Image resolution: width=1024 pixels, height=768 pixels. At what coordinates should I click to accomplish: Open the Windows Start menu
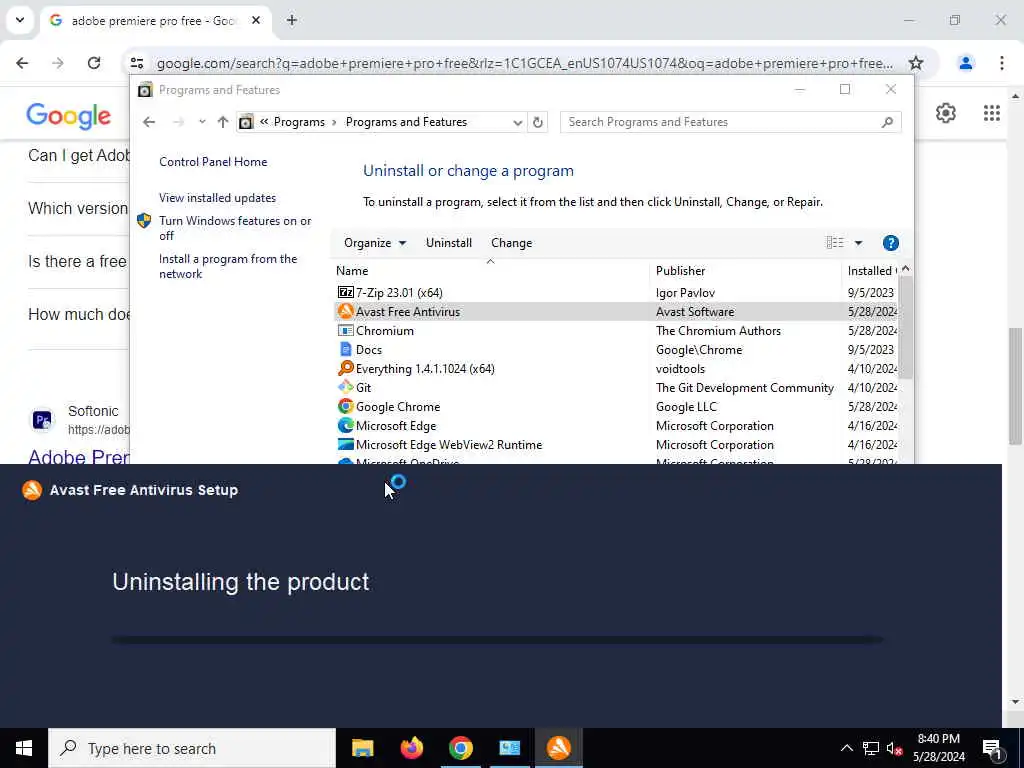[x=24, y=748]
